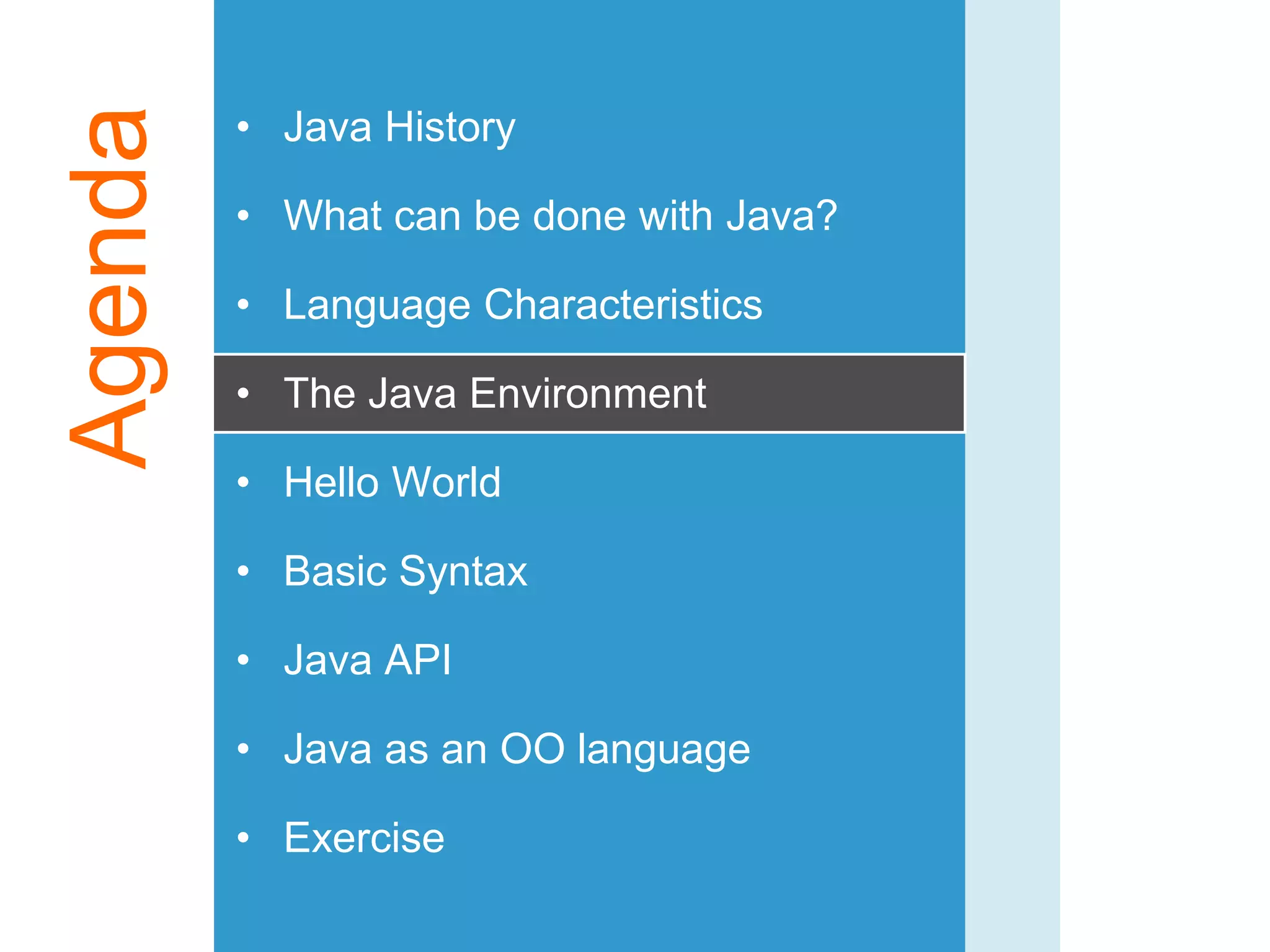Click the orange 'Agenda' title
Screen dimensions: 1270x952
(x=118, y=289)
